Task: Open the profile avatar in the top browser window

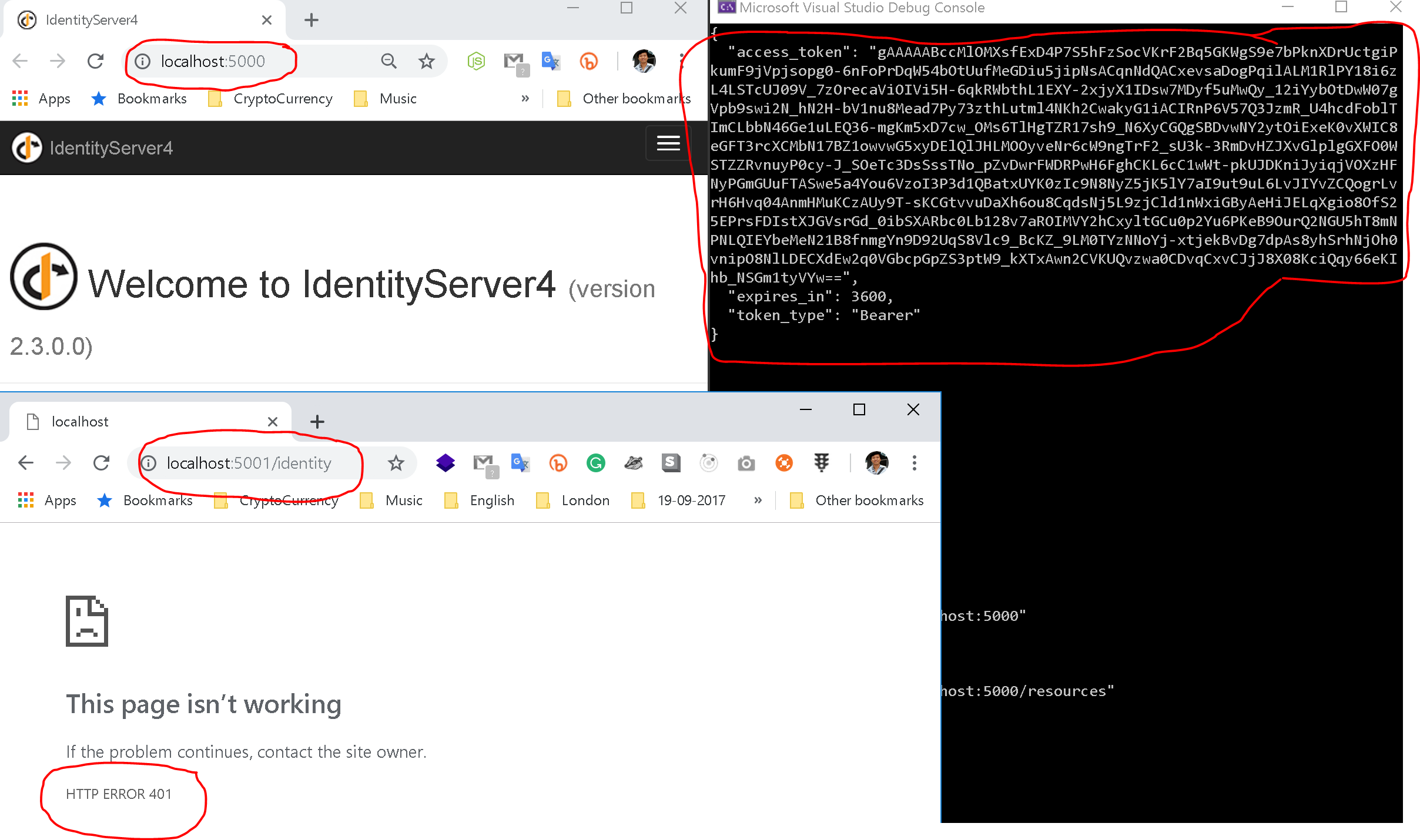Action: tap(644, 61)
